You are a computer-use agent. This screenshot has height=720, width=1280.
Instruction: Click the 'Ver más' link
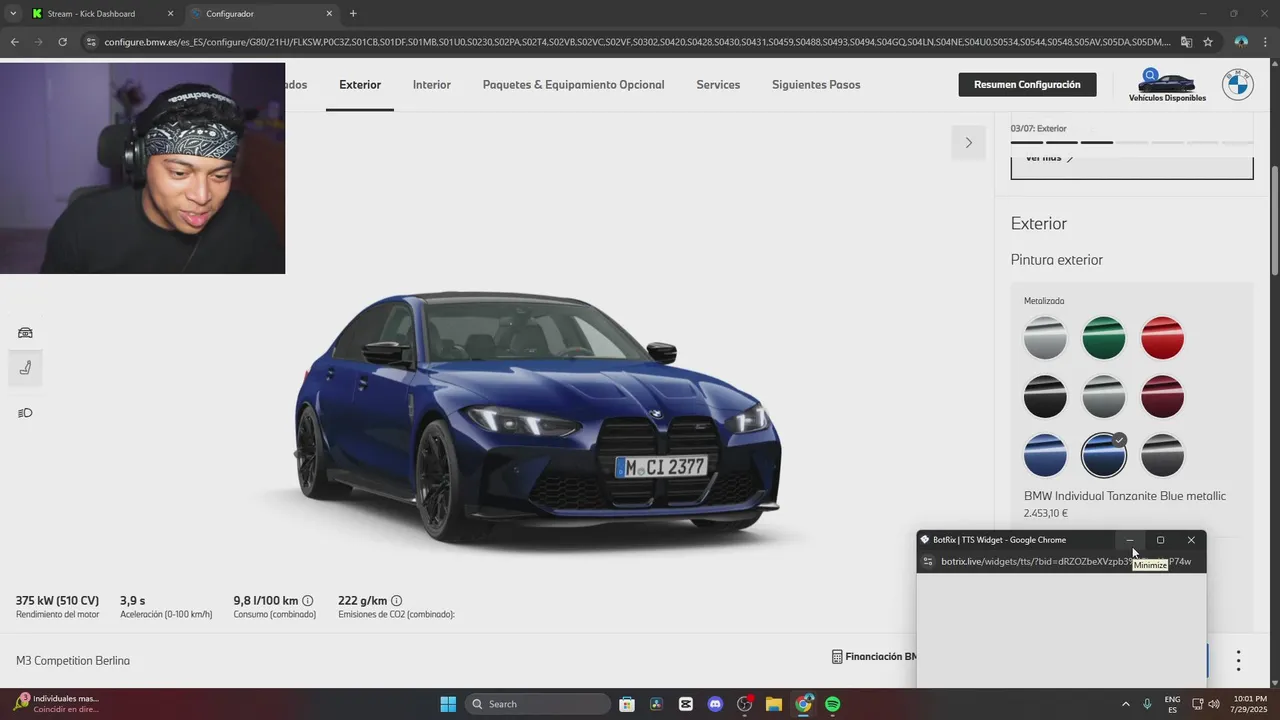1050,158
